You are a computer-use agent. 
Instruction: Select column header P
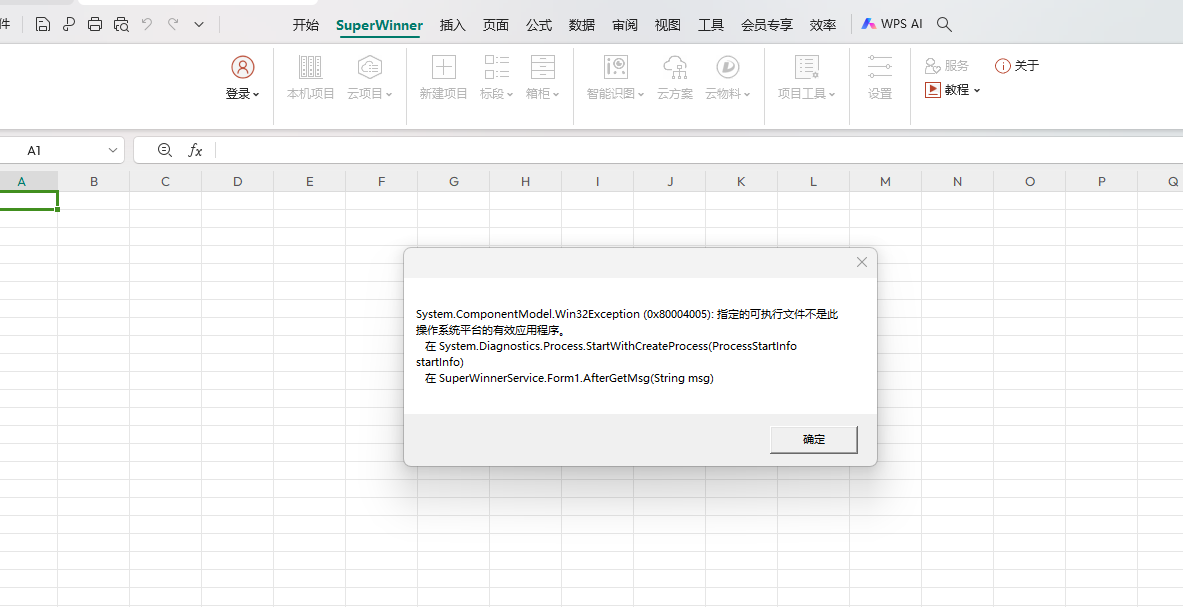[1102, 181]
